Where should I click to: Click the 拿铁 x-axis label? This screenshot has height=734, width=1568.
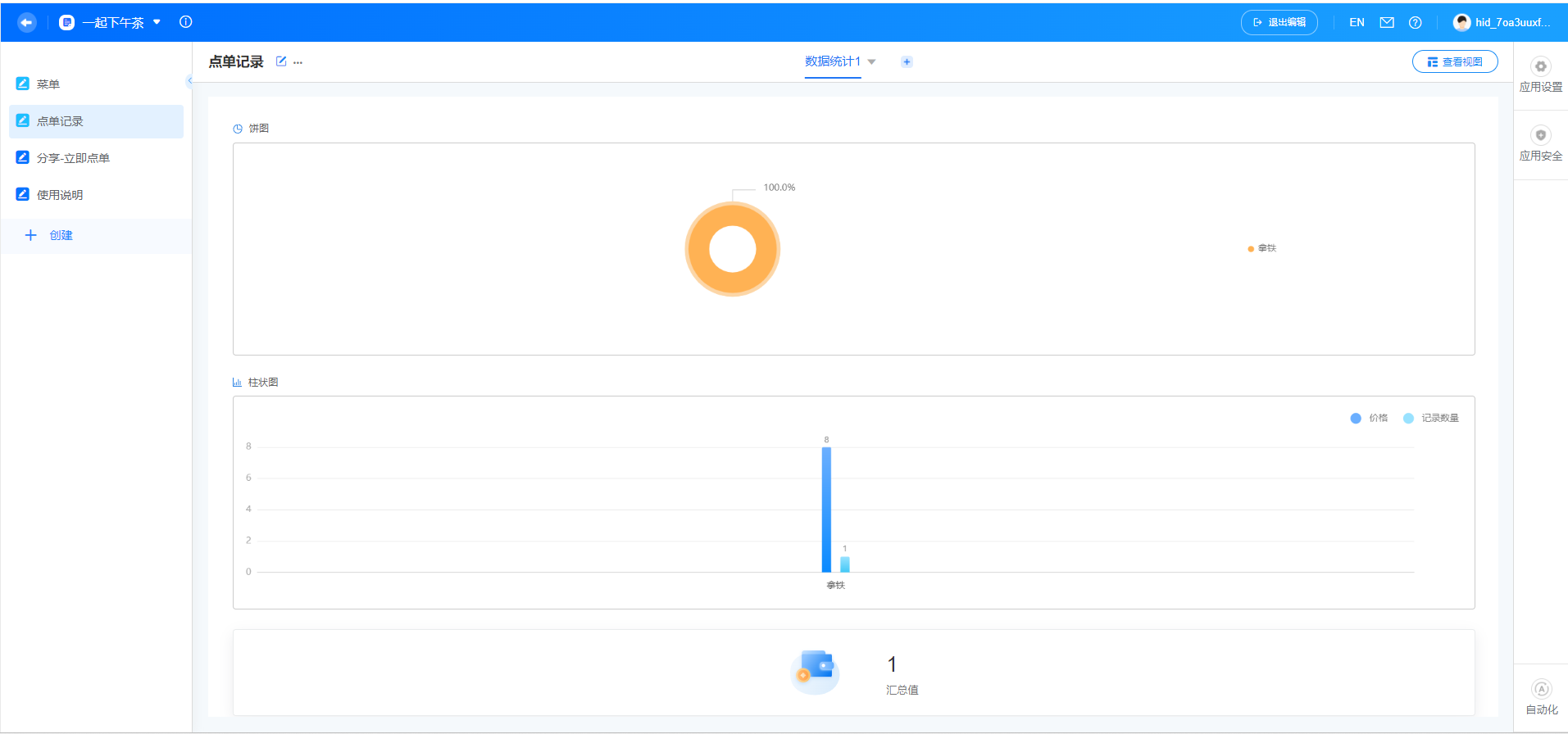pyautogui.click(x=835, y=585)
